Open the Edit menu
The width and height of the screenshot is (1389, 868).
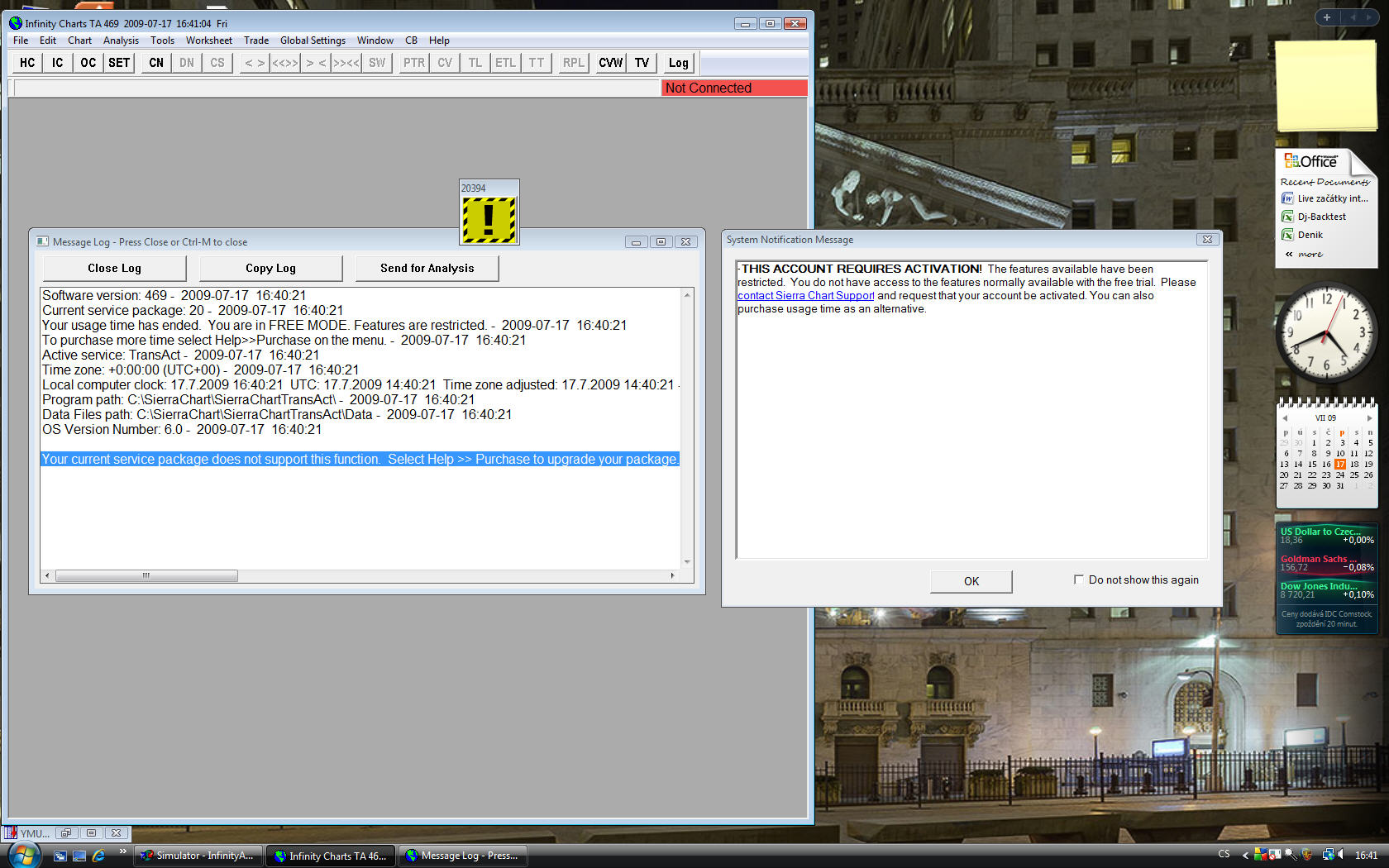pyautogui.click(x=48, y=41)
